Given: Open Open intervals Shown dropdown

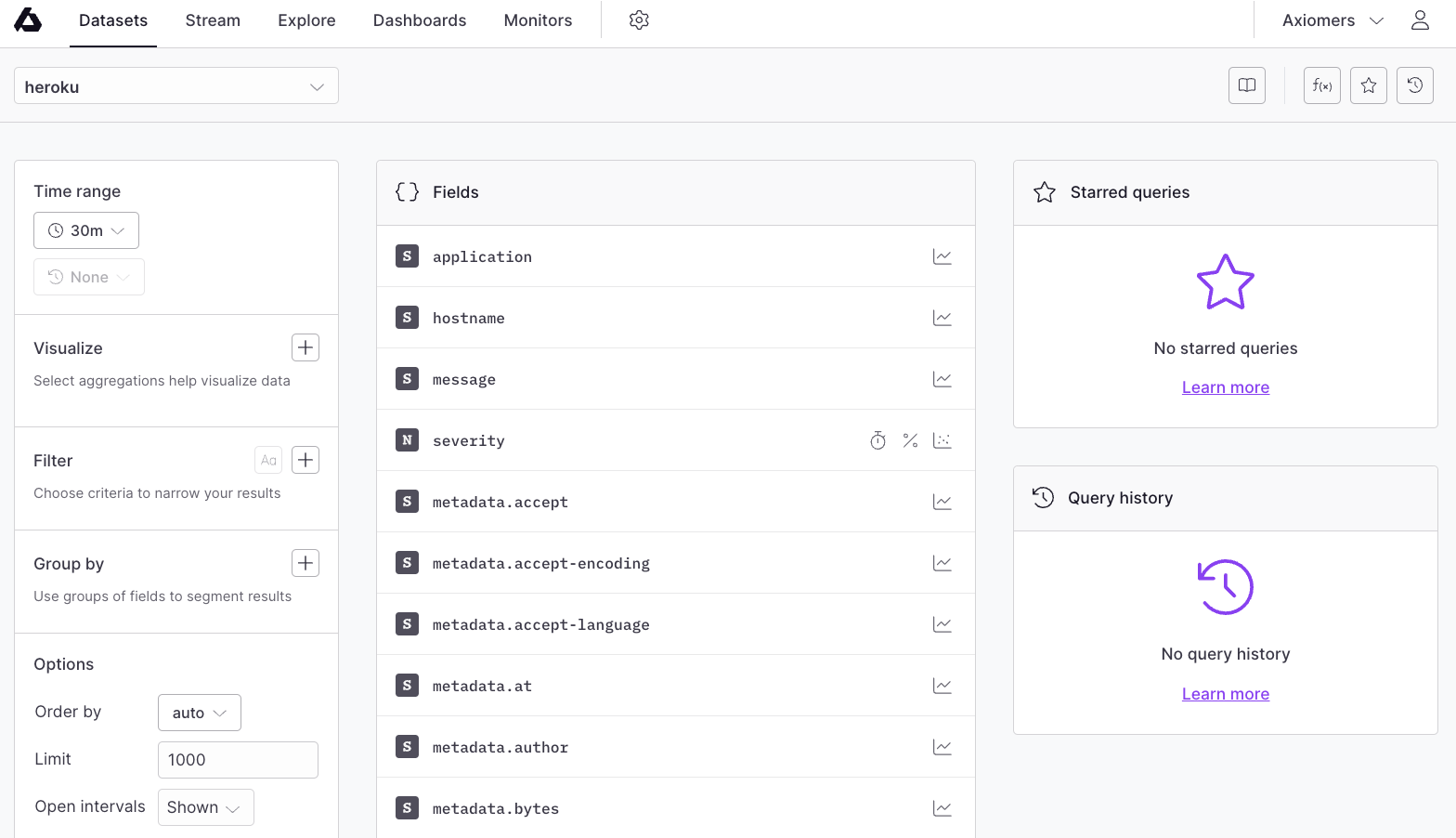Looking at the screenshot, I should click(x=205, y=807).
